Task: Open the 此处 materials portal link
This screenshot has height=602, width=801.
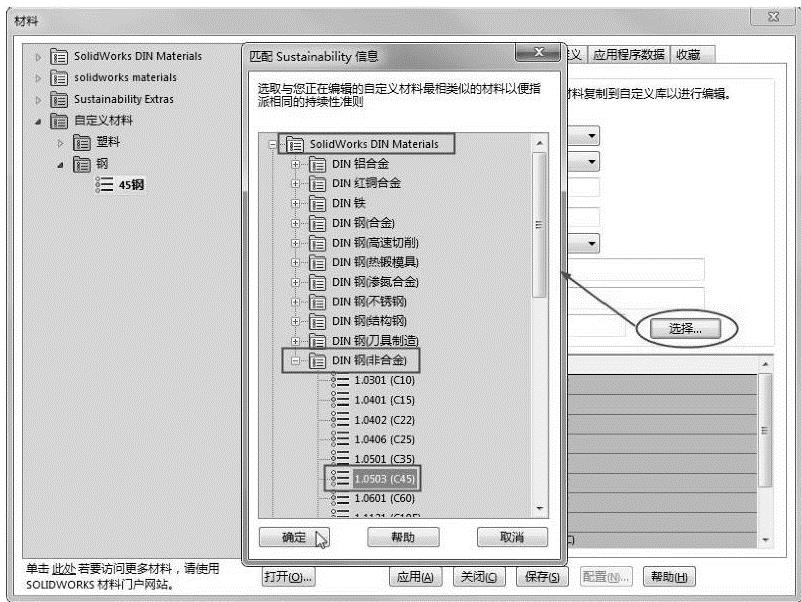Action: coord(64,569)
